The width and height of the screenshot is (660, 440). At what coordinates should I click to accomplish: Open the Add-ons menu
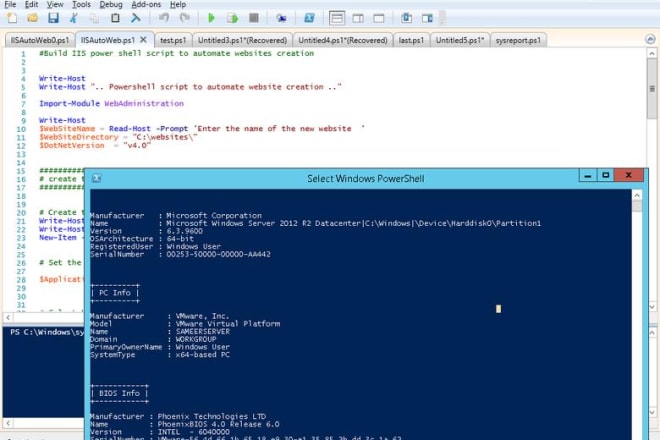tap(146, 5)
